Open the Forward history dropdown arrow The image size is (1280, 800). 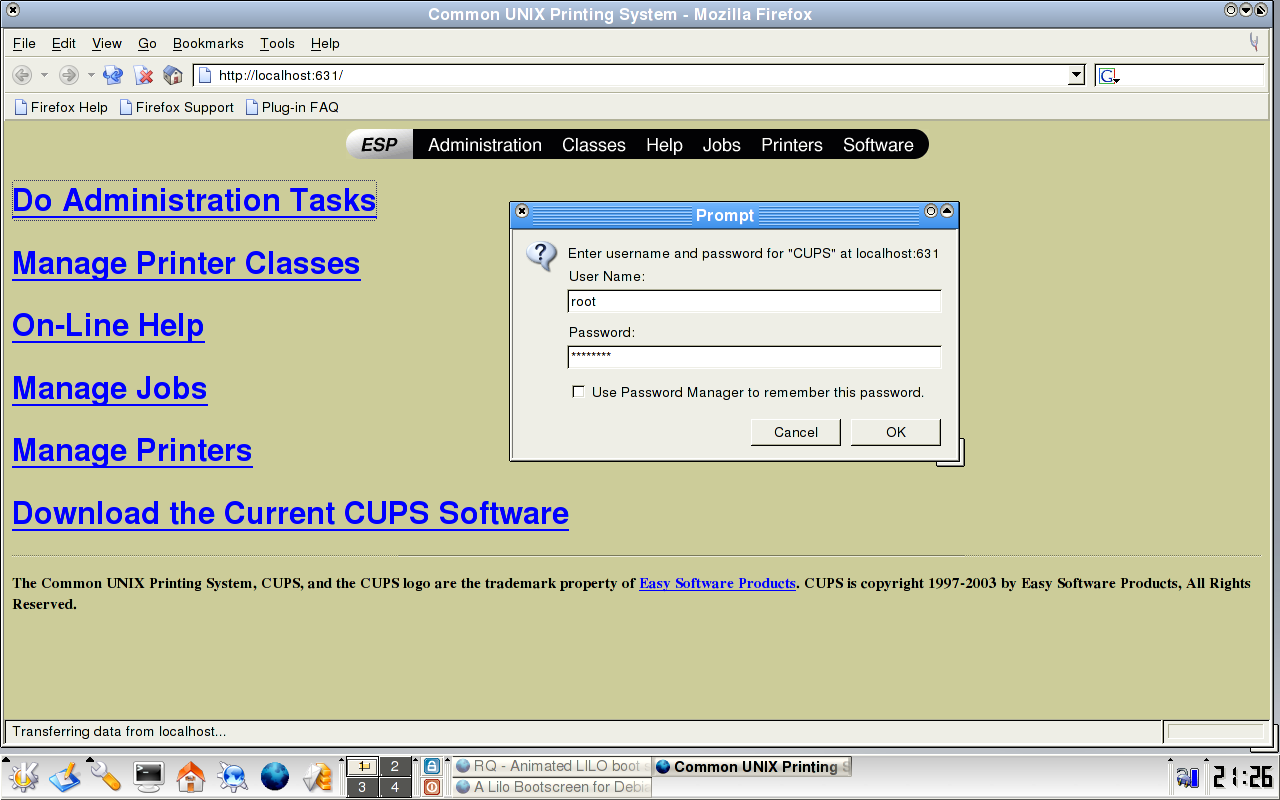(90, 75)
